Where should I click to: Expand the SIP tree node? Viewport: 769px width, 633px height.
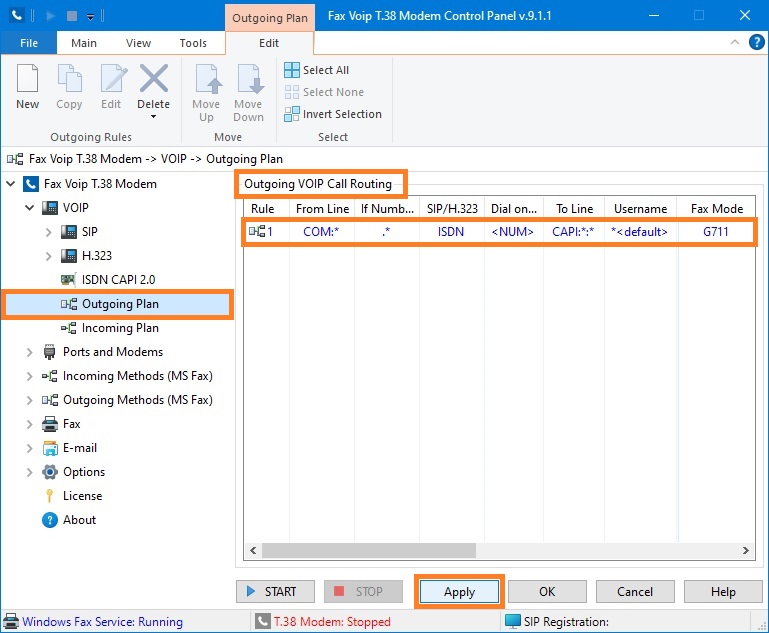tap(49, 232)
